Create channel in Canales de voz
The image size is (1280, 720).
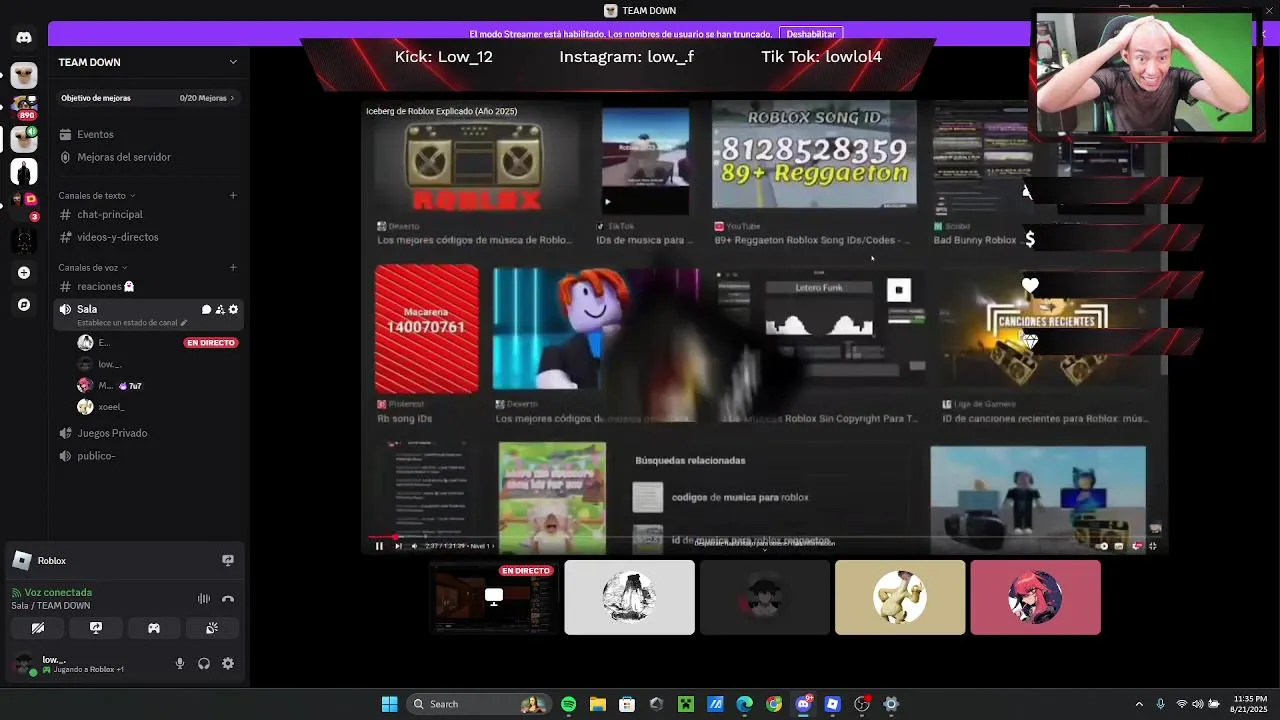233,268
